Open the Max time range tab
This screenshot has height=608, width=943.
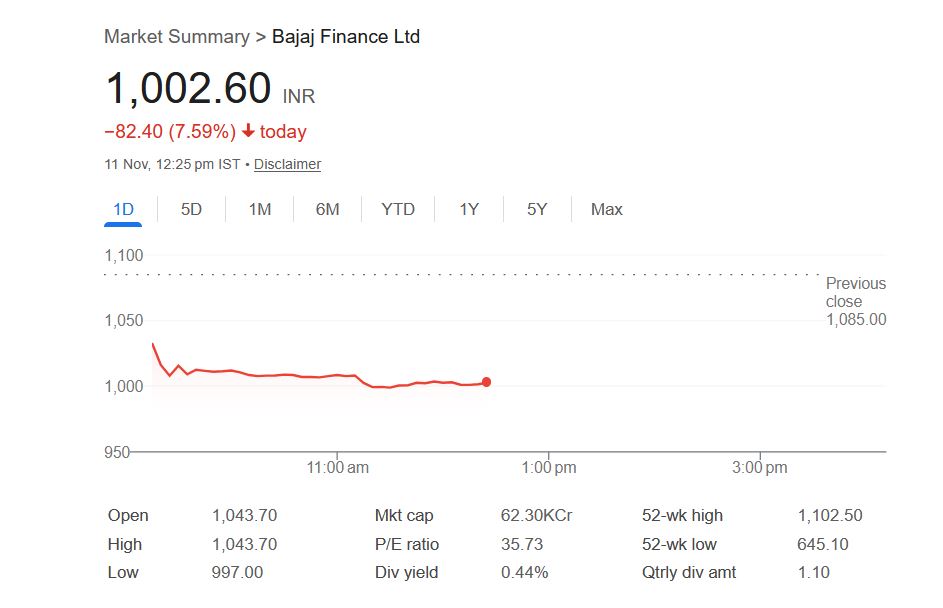607,209
